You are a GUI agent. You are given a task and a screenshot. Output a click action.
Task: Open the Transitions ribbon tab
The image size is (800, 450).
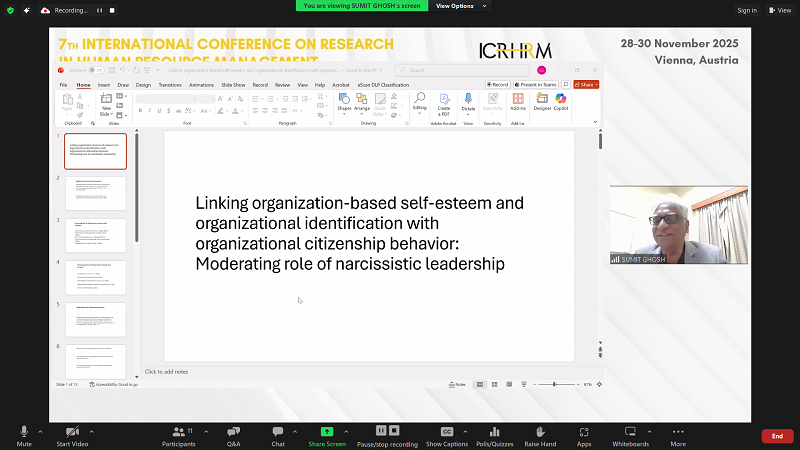tap(170, 85)
